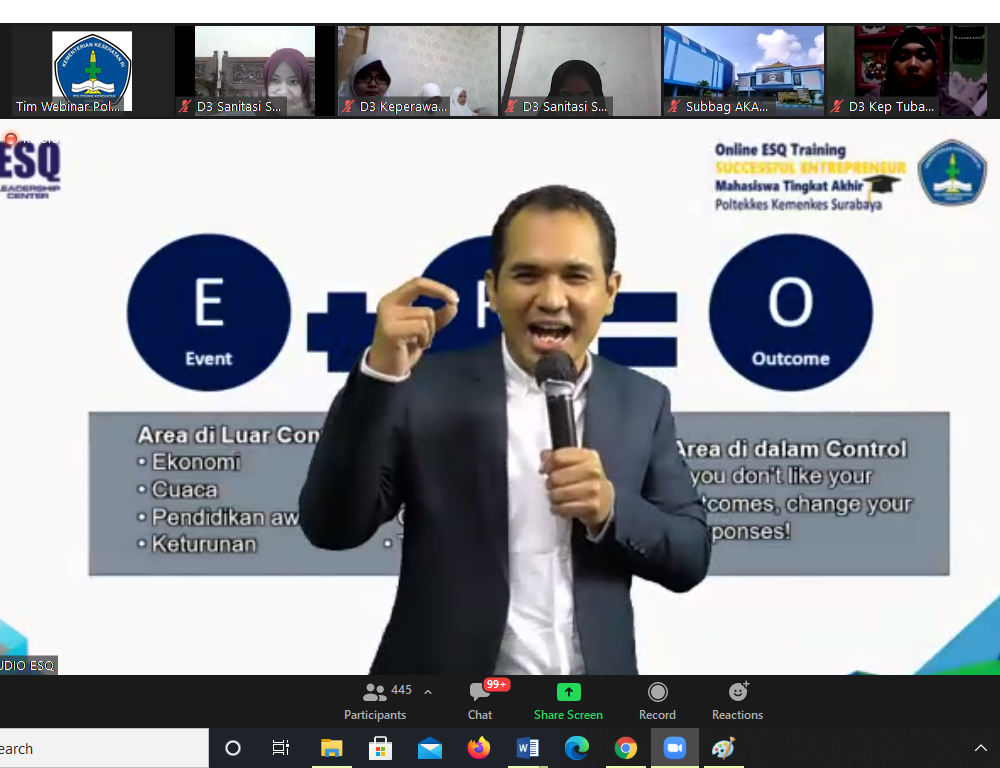The image size is (1000, 768).
Task: Open Google Chrome from the taskbar
Action: 626,748
